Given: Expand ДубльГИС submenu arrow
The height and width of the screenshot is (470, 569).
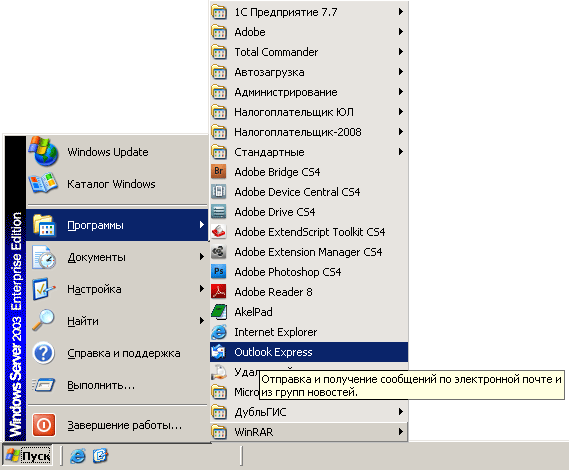Looking at the screenshot, I should click(401, 412).
